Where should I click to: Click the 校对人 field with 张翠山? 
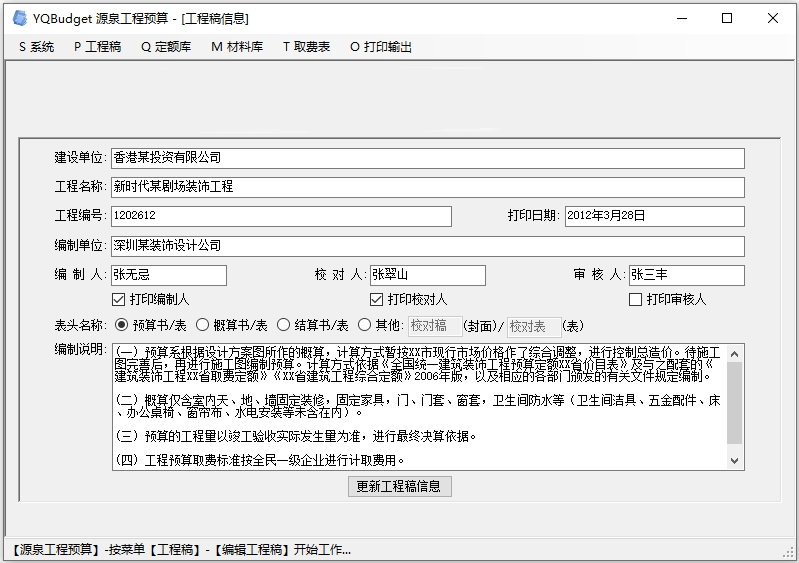428,275
